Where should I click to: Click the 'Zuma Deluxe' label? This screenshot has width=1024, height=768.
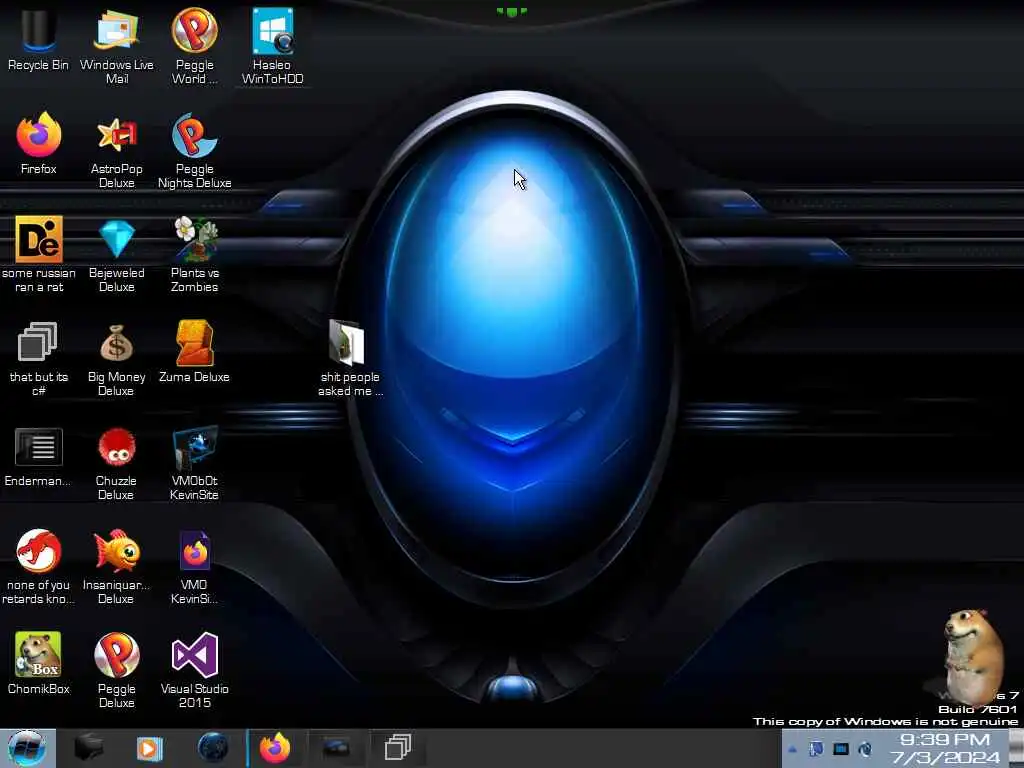tap(194, 377)
